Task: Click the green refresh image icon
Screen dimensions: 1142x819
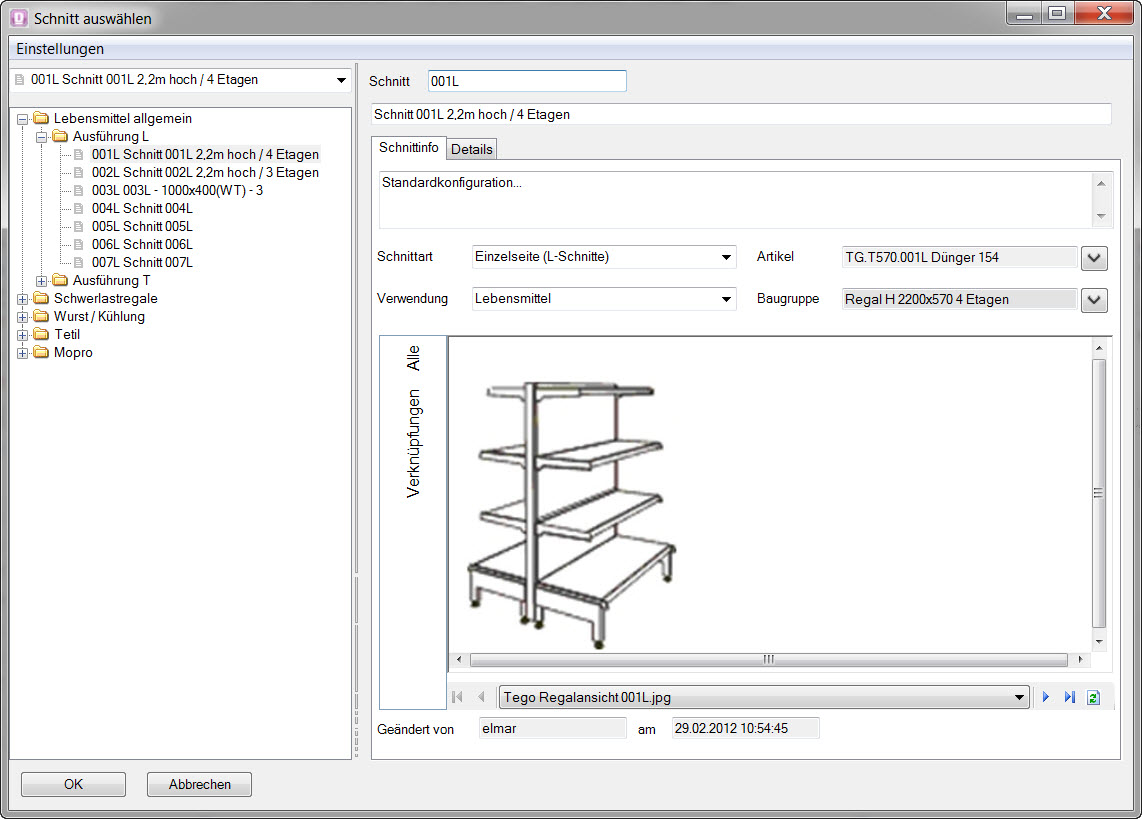Action: tap(1093, 697)
